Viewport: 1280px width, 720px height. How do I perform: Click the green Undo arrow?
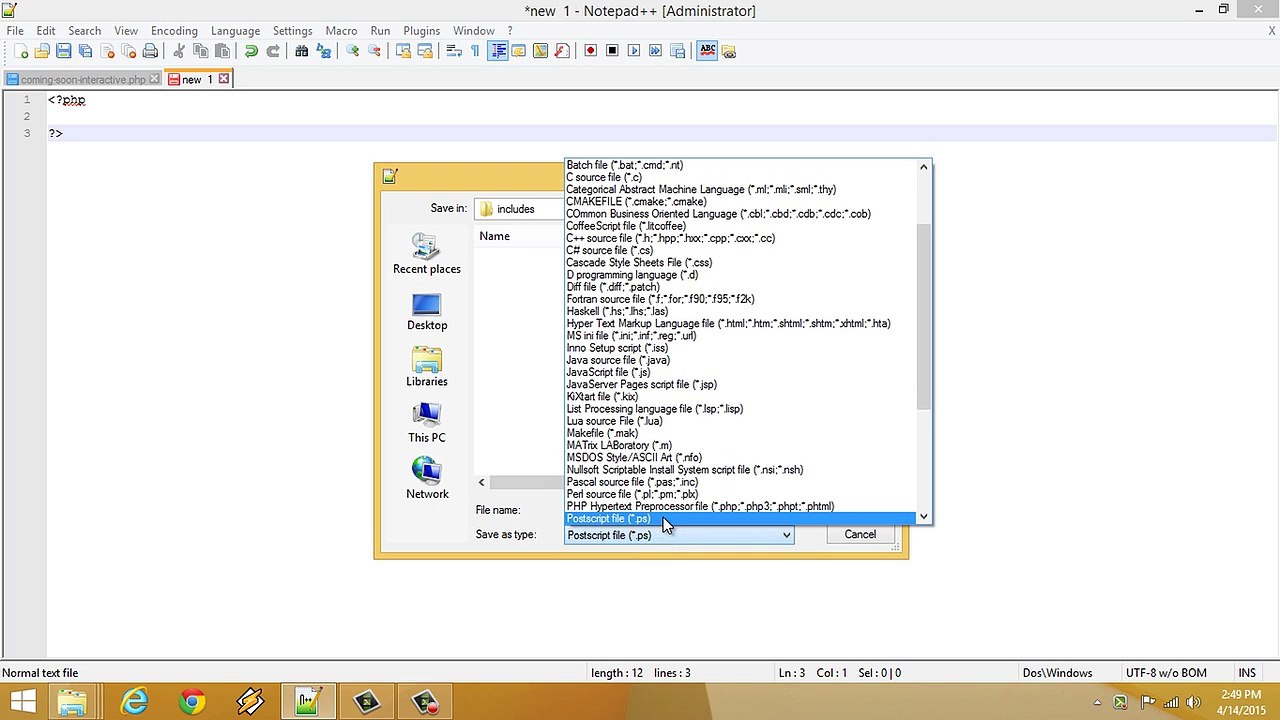pos(251,51)
